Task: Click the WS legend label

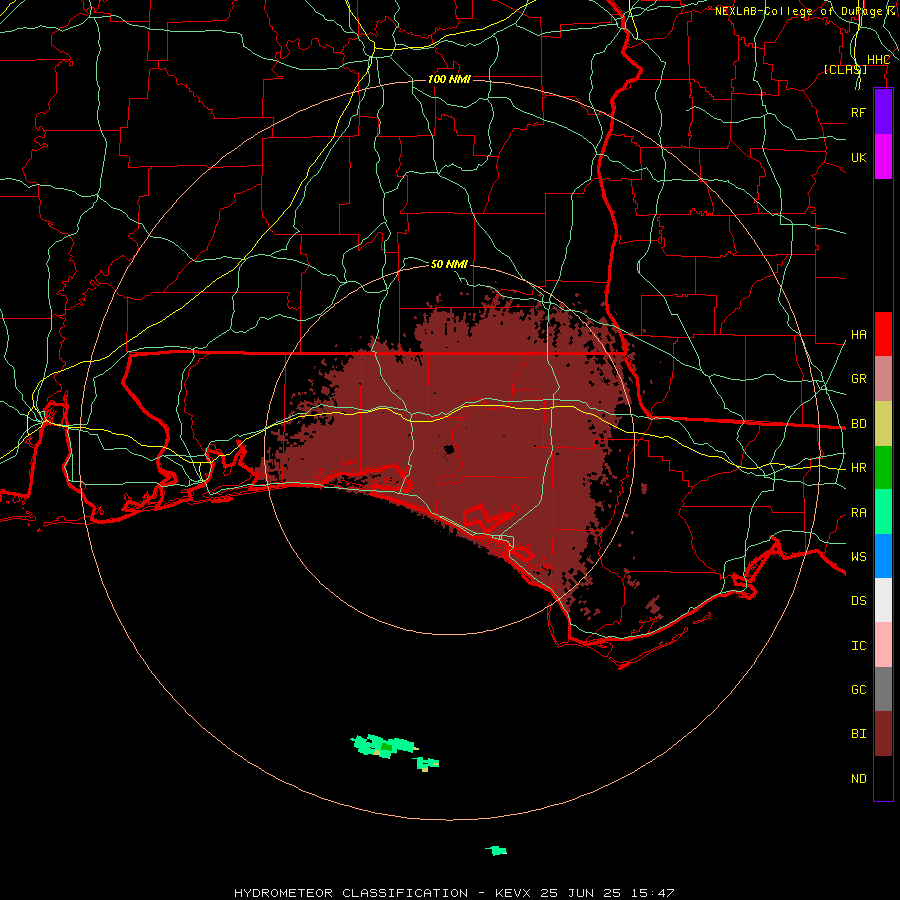Action: click(859, 557)
